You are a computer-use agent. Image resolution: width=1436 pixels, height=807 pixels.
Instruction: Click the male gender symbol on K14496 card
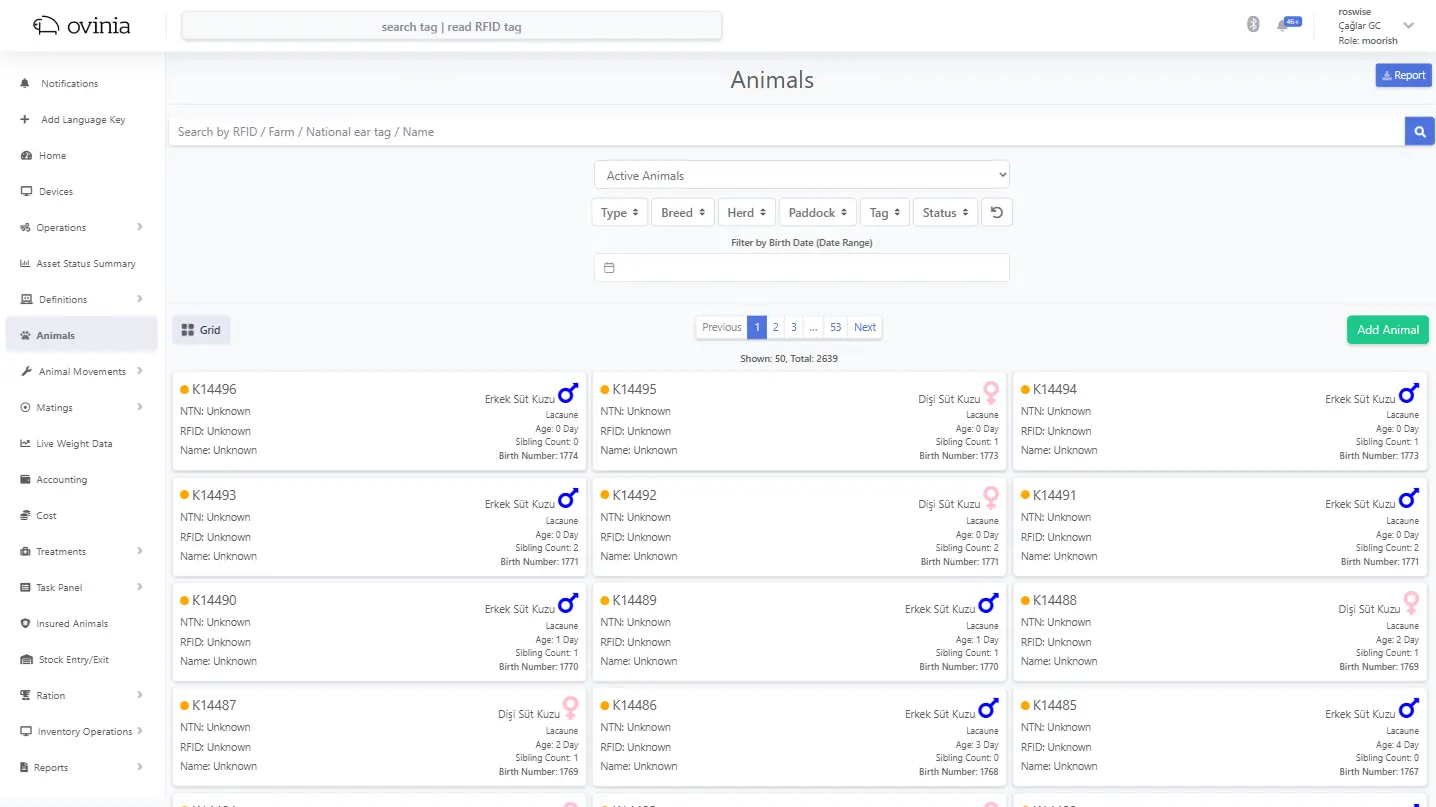567,393
